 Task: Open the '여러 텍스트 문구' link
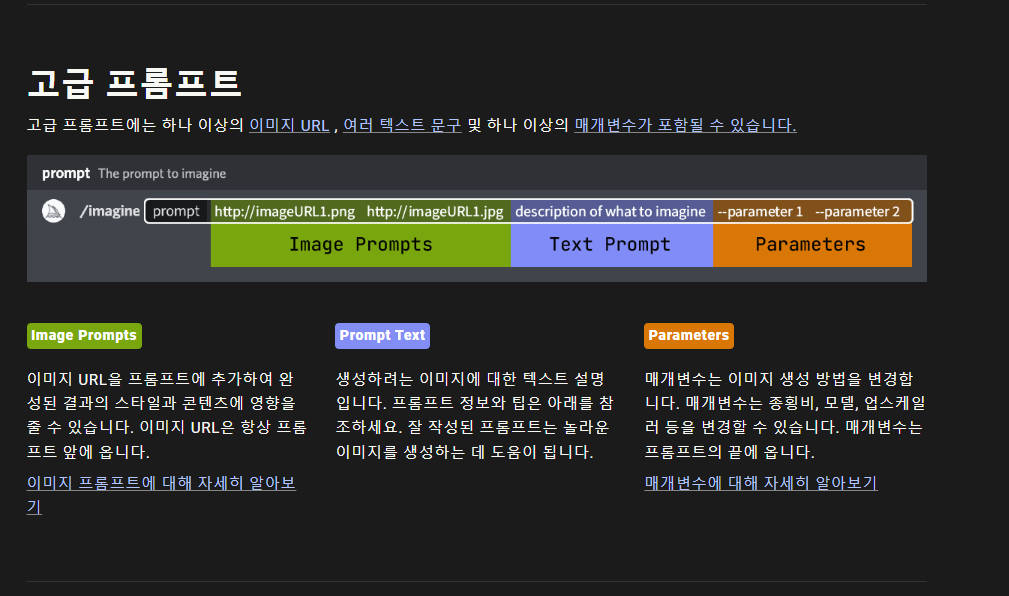(402, 125)
